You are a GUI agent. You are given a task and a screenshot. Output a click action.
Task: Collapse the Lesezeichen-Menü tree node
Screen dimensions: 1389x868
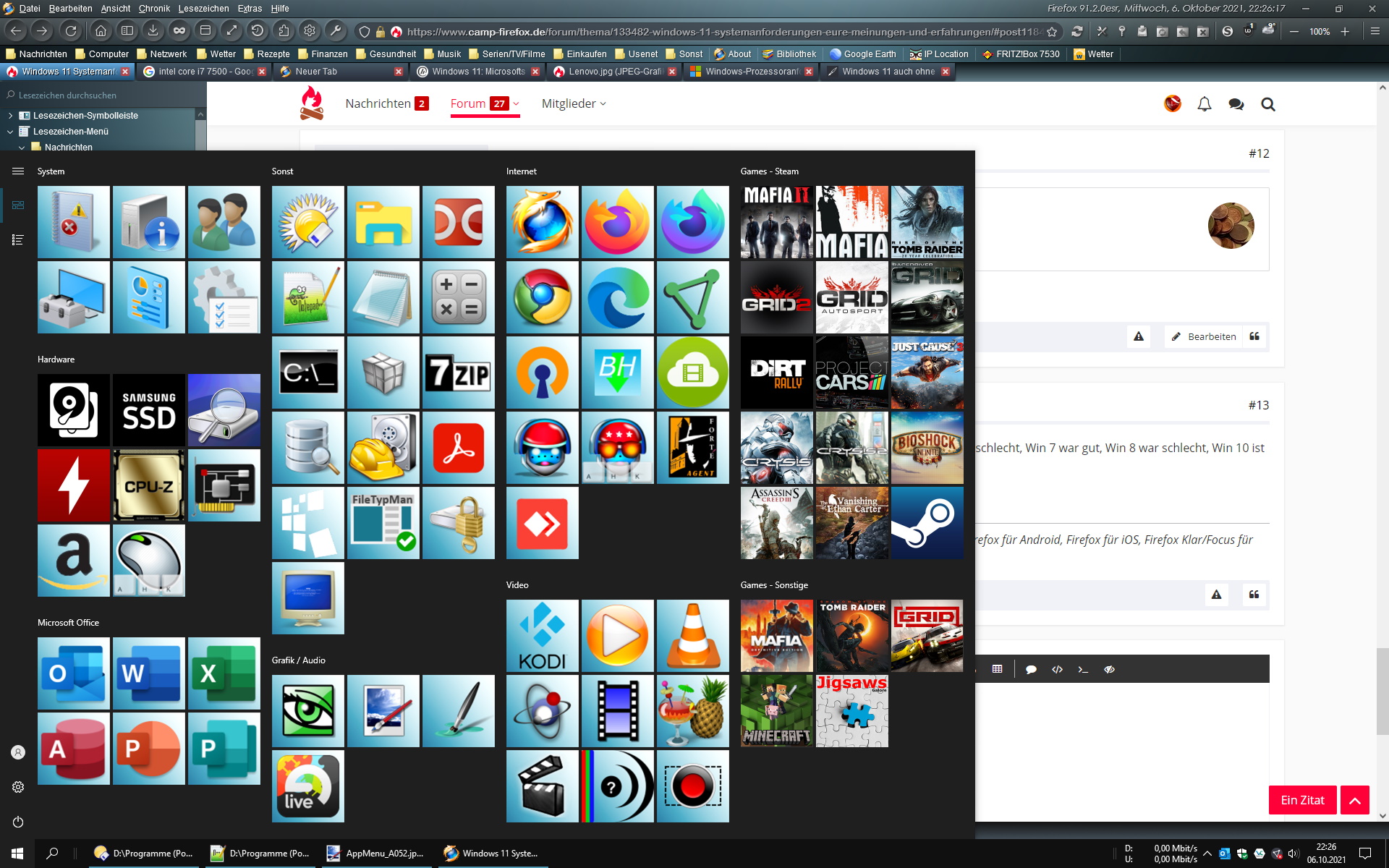[x=10, y=132]
